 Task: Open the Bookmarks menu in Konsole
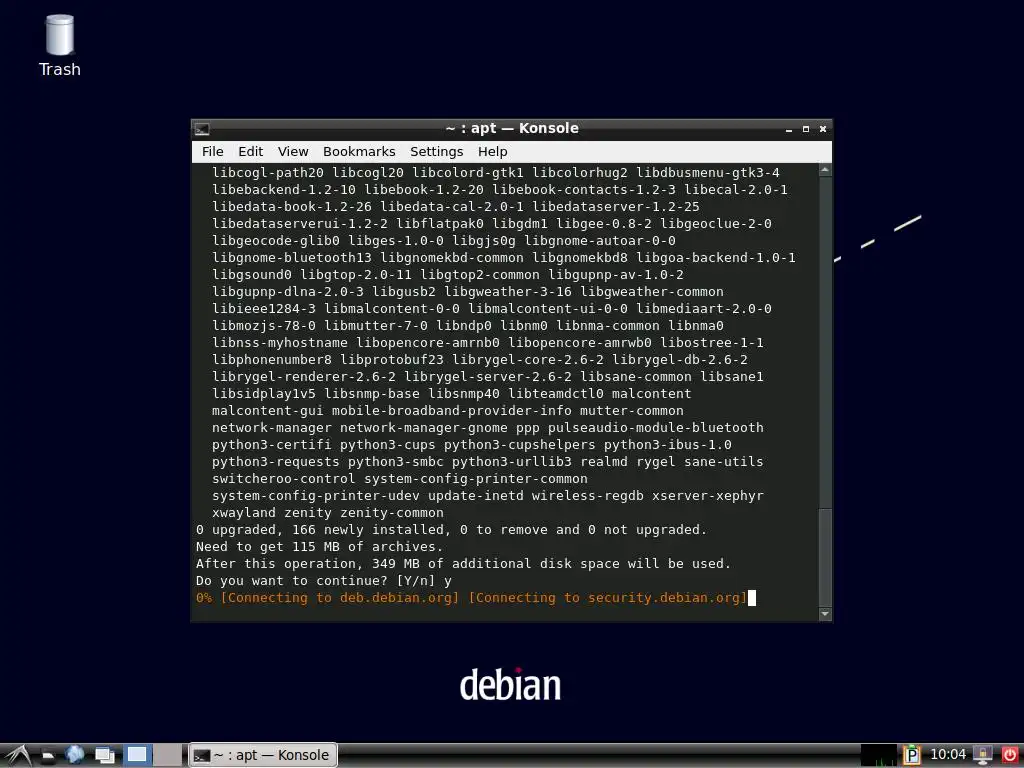[359, 152]
